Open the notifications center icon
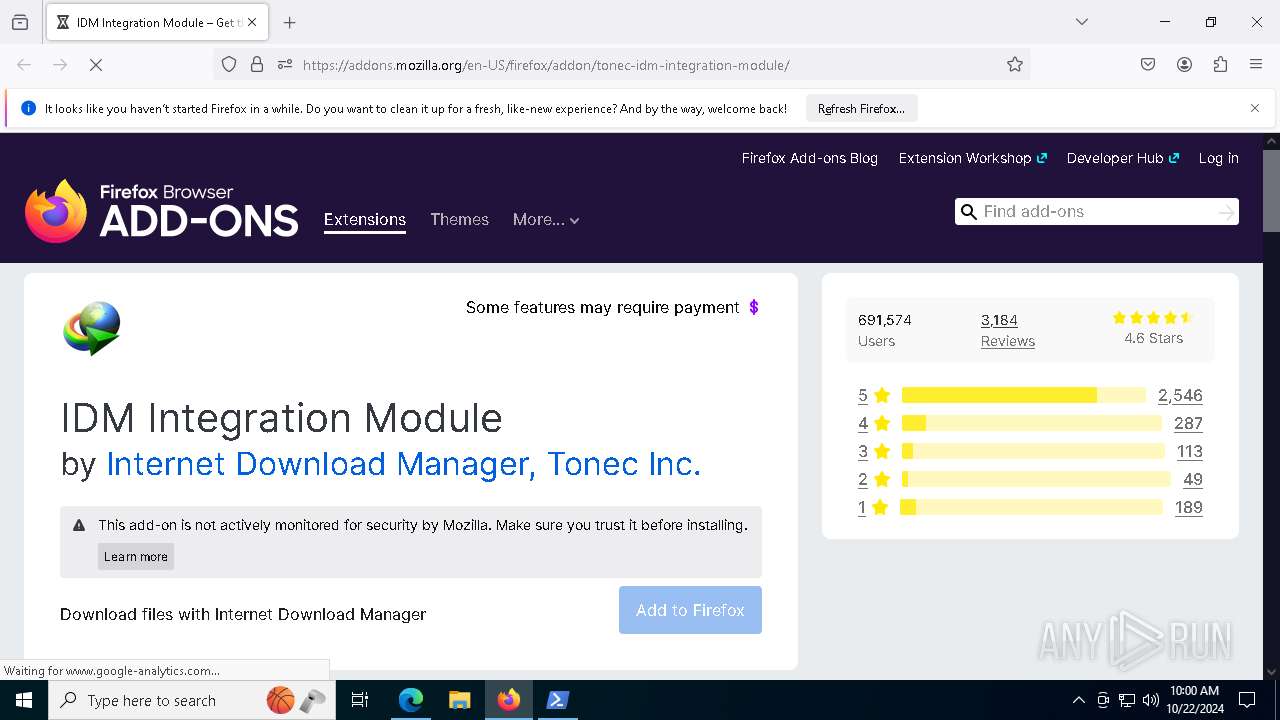Screen dimensions: 1280x720 (x=1247, y=700)
